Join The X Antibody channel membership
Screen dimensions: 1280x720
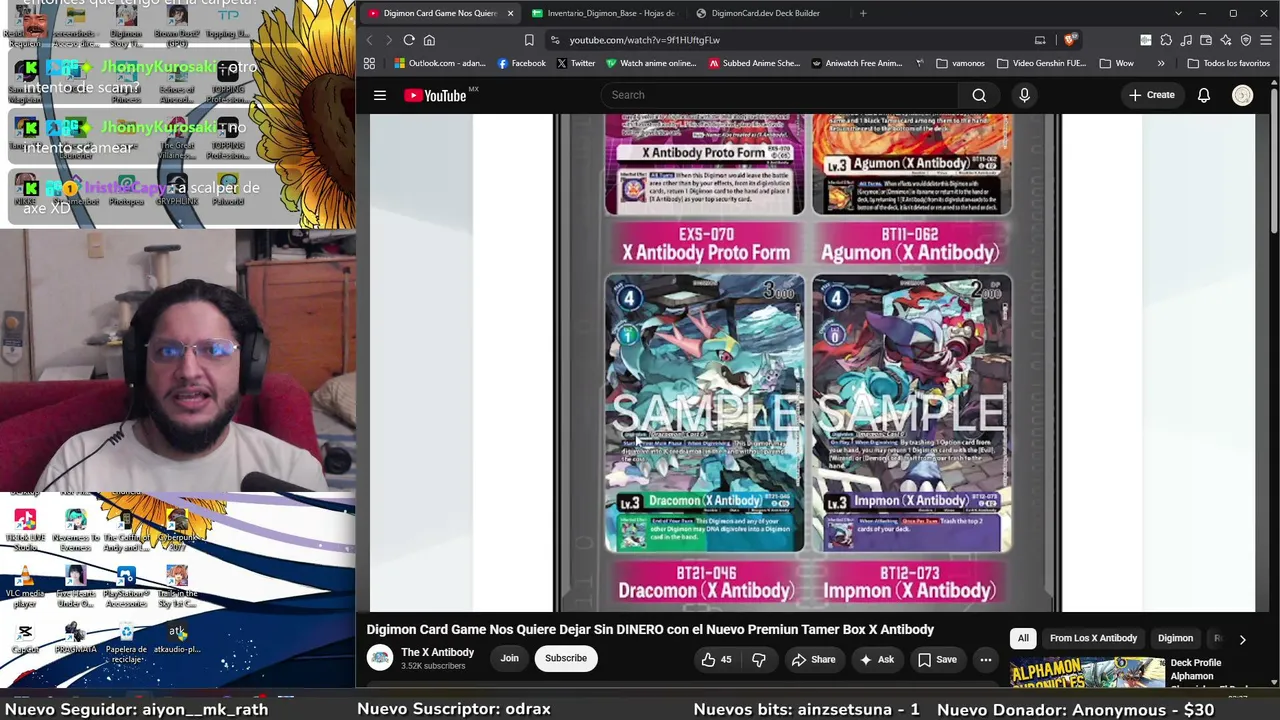pos(509,658)
